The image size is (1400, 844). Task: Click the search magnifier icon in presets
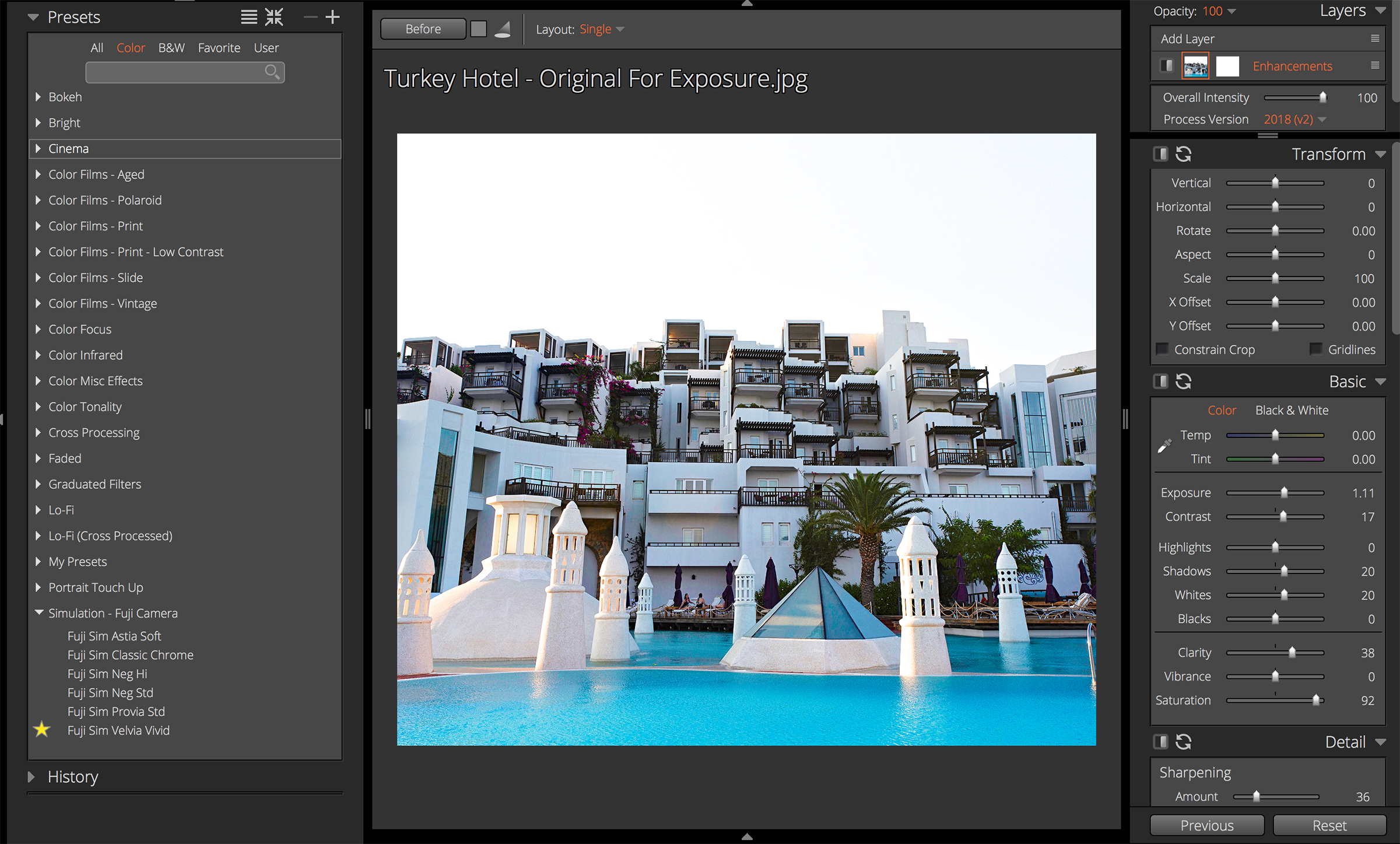click(x=272, y=72)
